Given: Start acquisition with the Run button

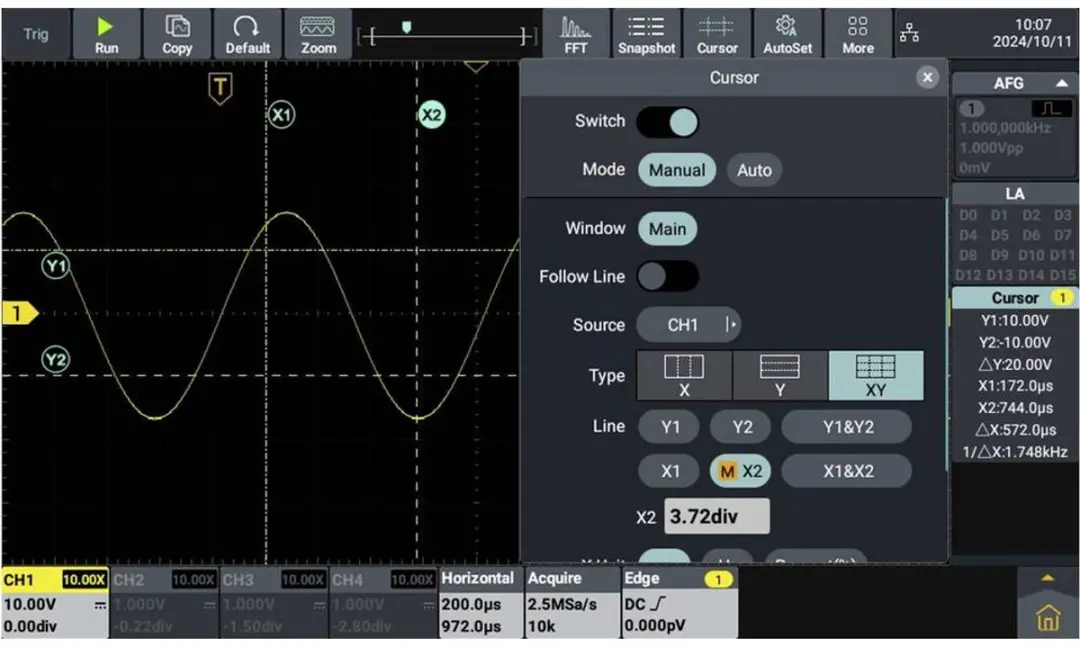Looking at the screenshot, I should 106,34.
